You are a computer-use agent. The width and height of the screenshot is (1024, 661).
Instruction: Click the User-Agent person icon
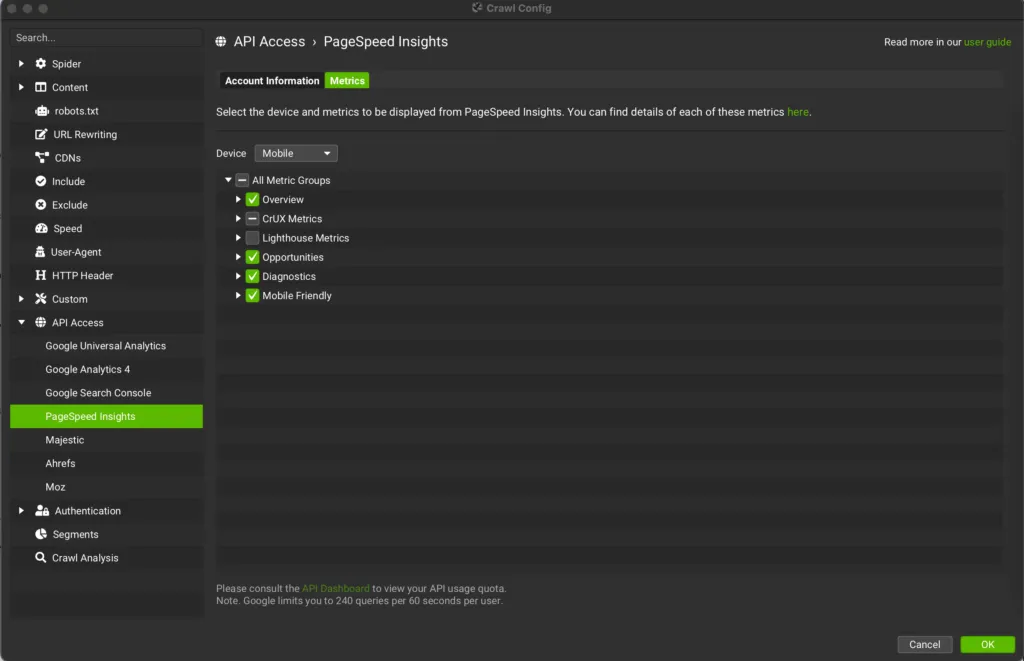[x=40, y=251]
